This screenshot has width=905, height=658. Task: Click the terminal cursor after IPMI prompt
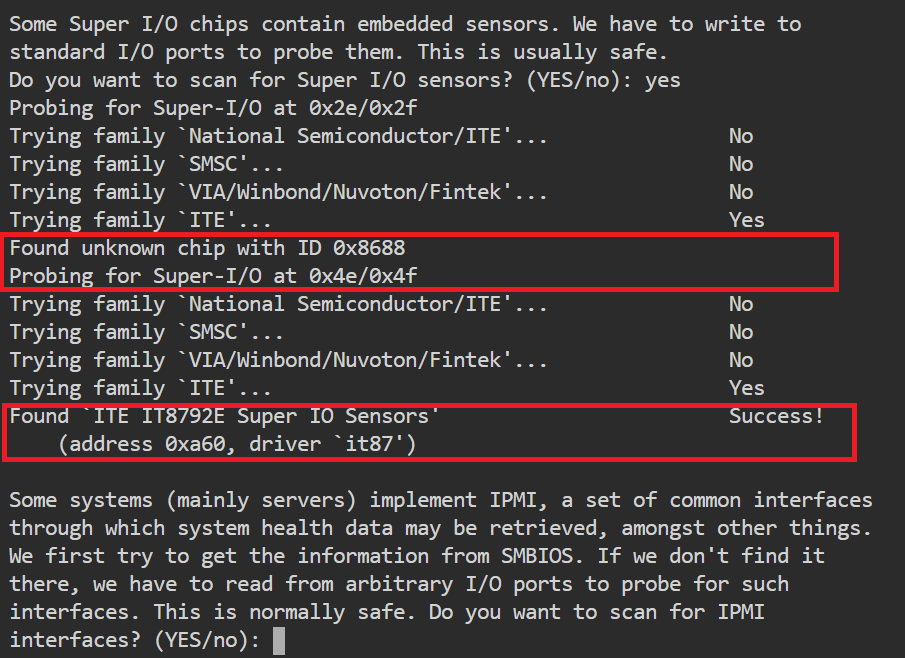pos(279,641)
